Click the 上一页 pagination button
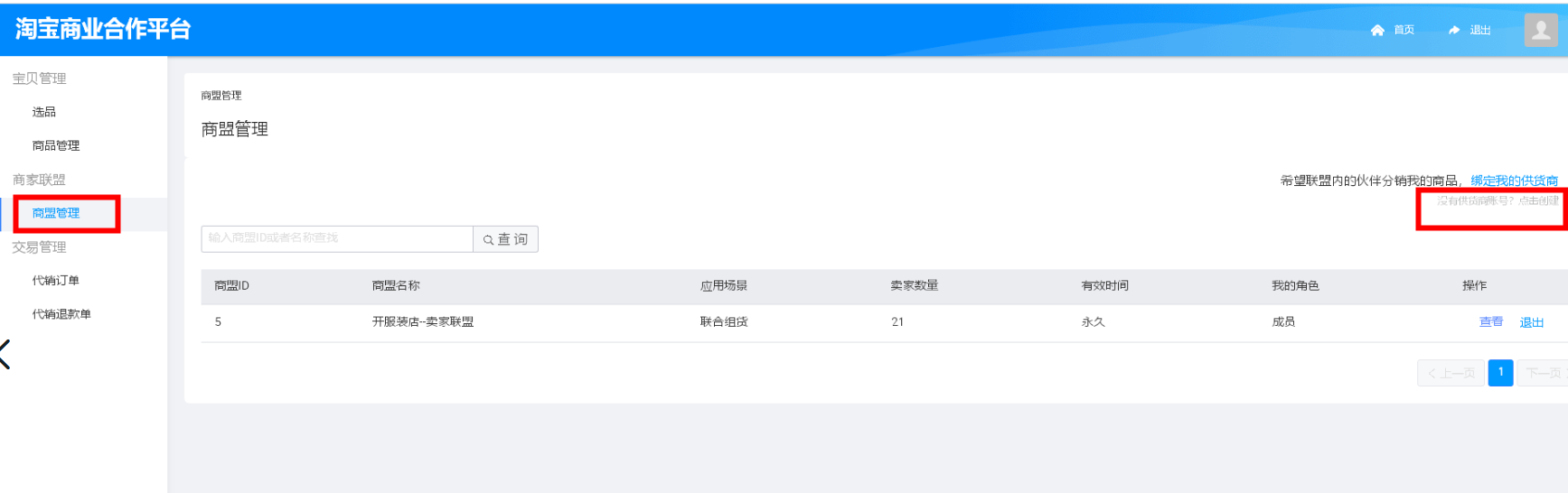This screenshot has height=493, width=1568. (x=1451, y=373)
